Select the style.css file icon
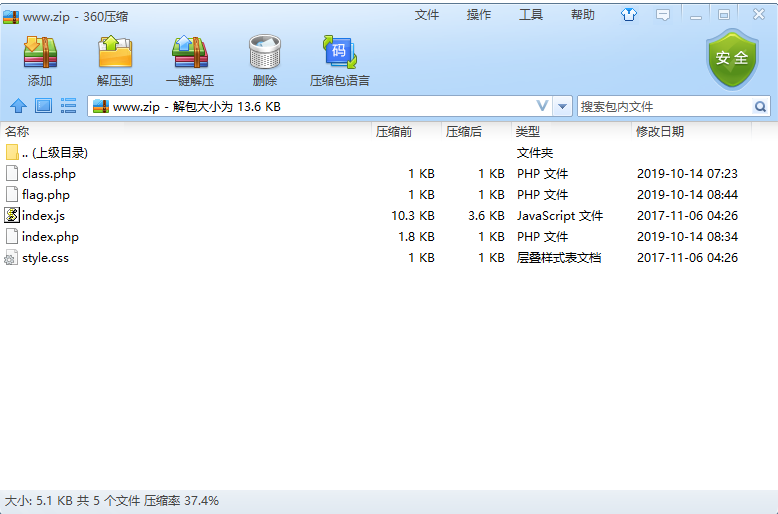 click(11, 257)
